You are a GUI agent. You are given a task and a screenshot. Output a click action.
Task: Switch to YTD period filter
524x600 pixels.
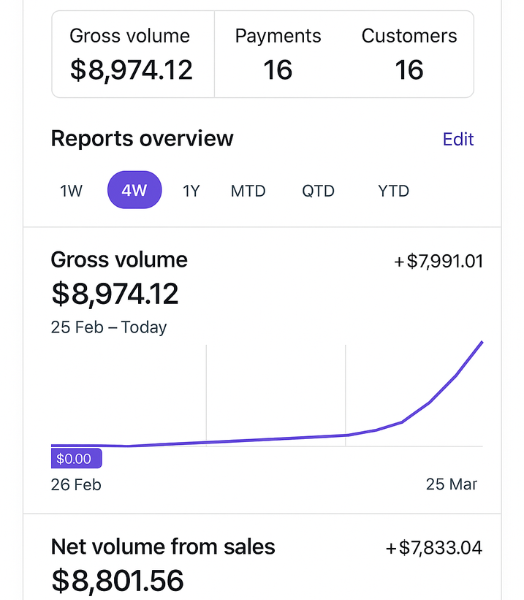coord(393,191)
